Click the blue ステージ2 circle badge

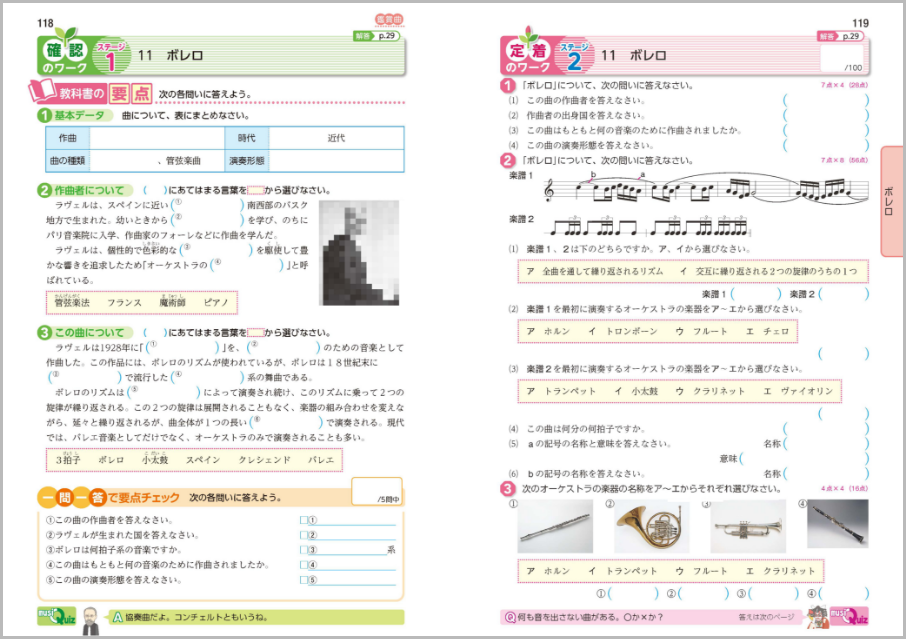[574, 57]
